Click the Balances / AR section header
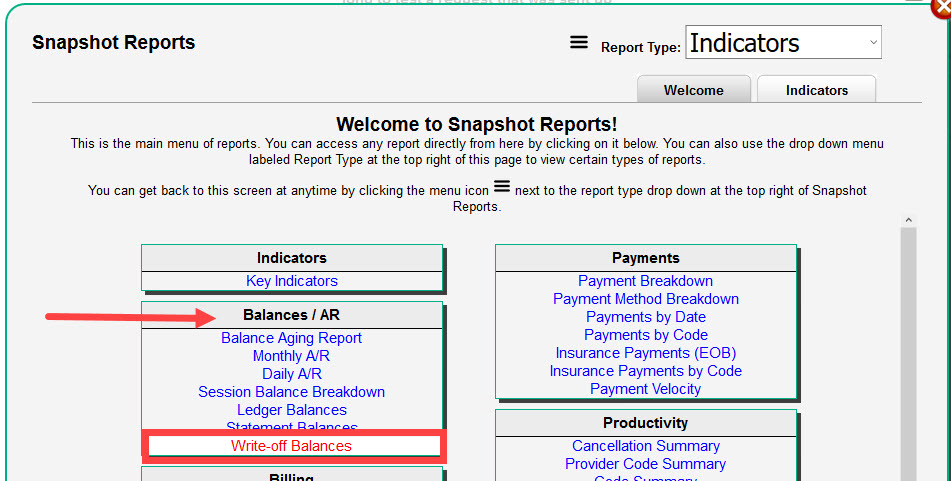Image resolution: width=951 pixels, height=481 pixels. (x=292, y=315)
